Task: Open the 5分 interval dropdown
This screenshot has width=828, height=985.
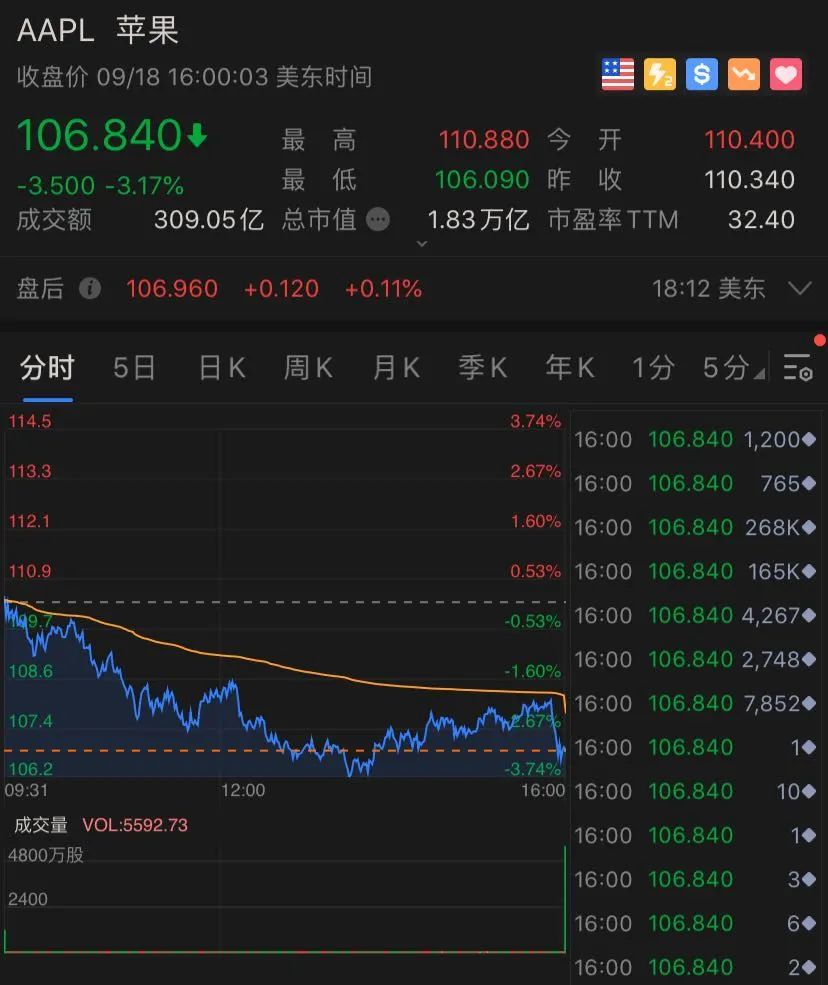Action: click(733, 367)
